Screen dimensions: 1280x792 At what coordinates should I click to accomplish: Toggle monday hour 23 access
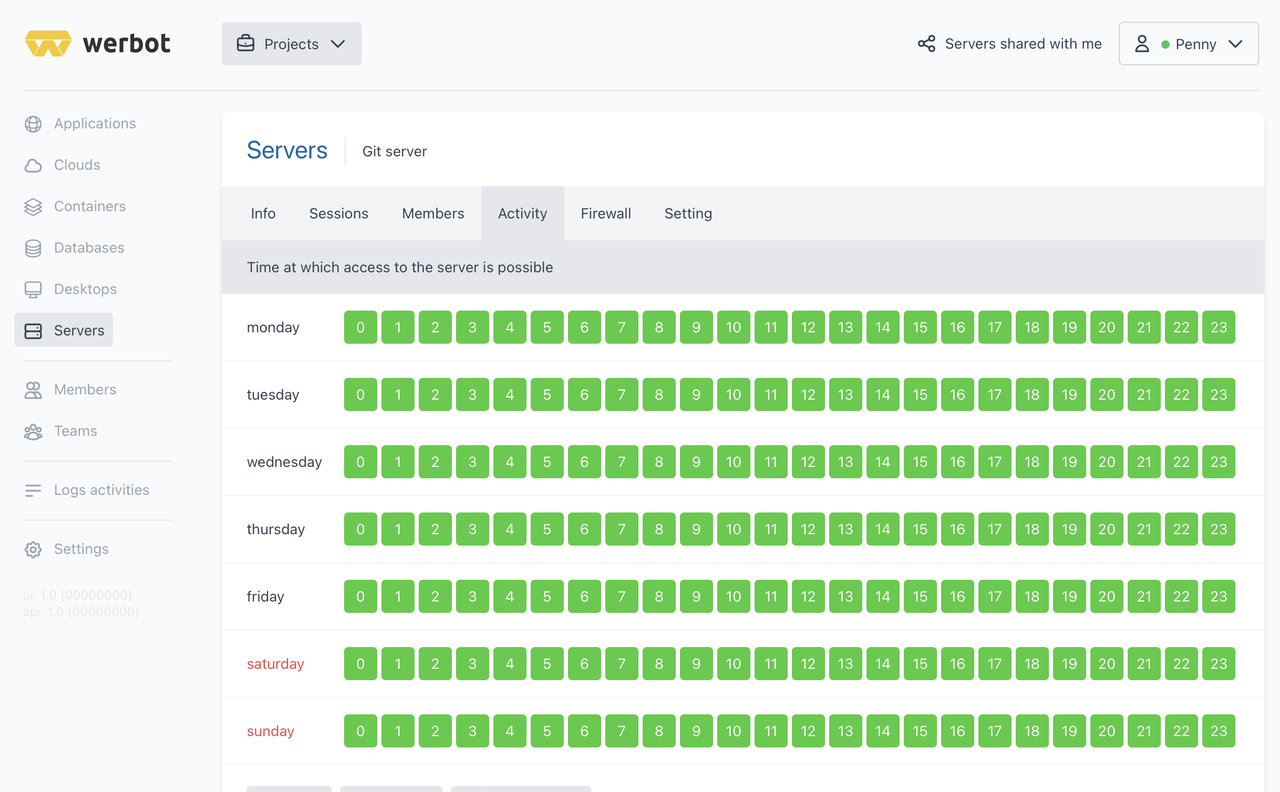1219,328
